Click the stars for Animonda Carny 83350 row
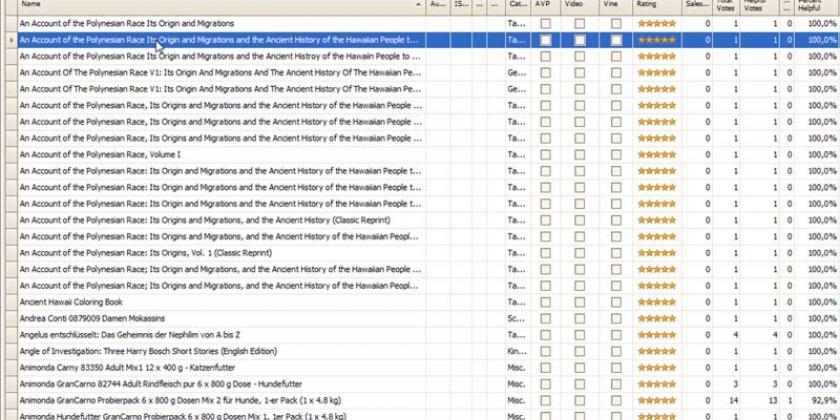 click(657, 367)
